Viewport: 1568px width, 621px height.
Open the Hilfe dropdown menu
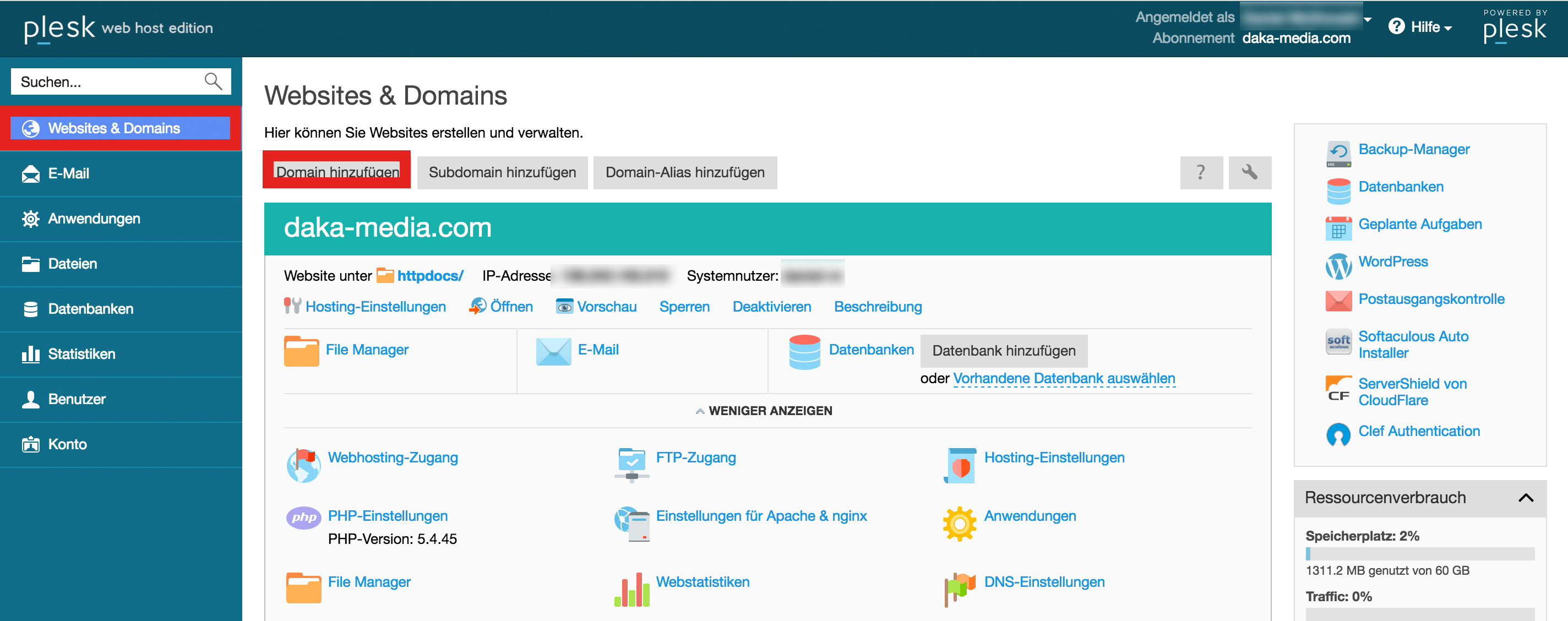pos(1420,27)
